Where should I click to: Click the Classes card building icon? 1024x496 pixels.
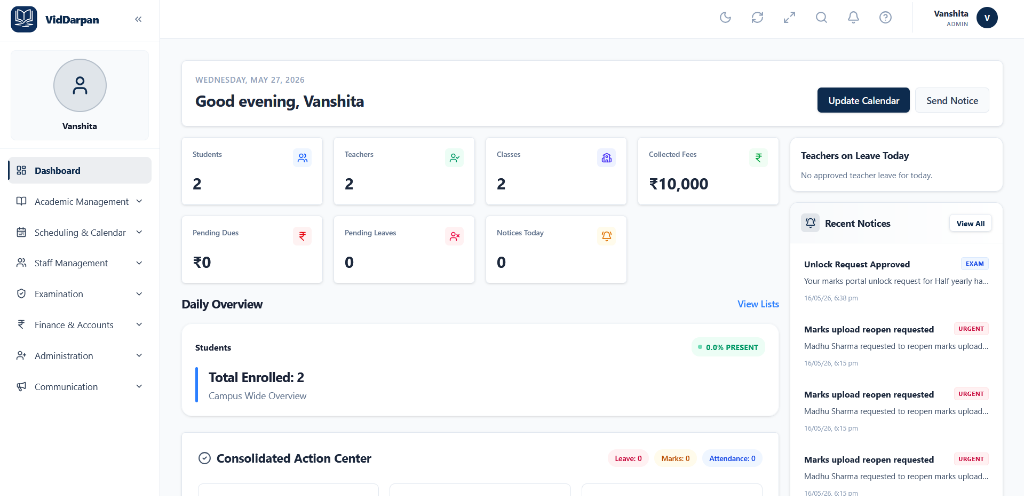pyautogui.click(x=607, y=157)
